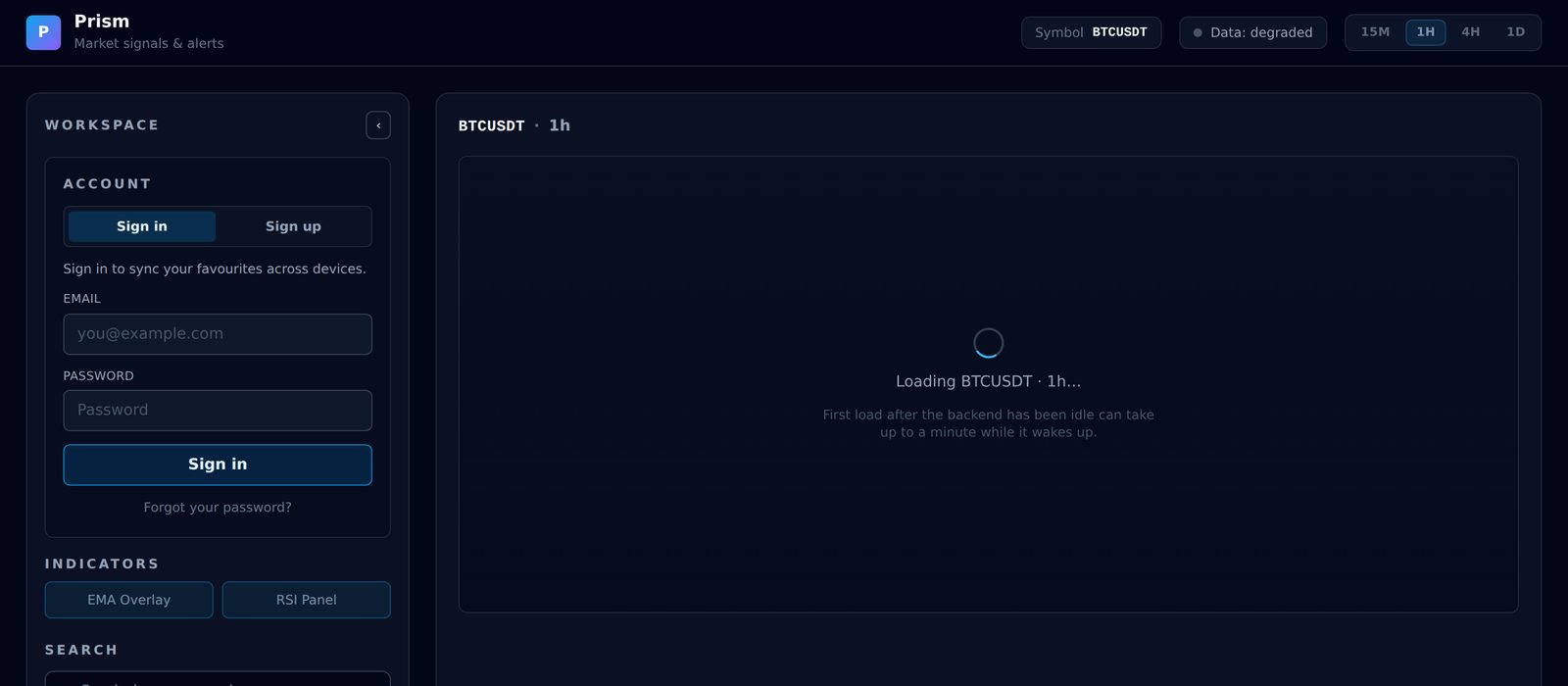Click the status dot in Data badge
1568x686 pixels.
[1198, 32]
